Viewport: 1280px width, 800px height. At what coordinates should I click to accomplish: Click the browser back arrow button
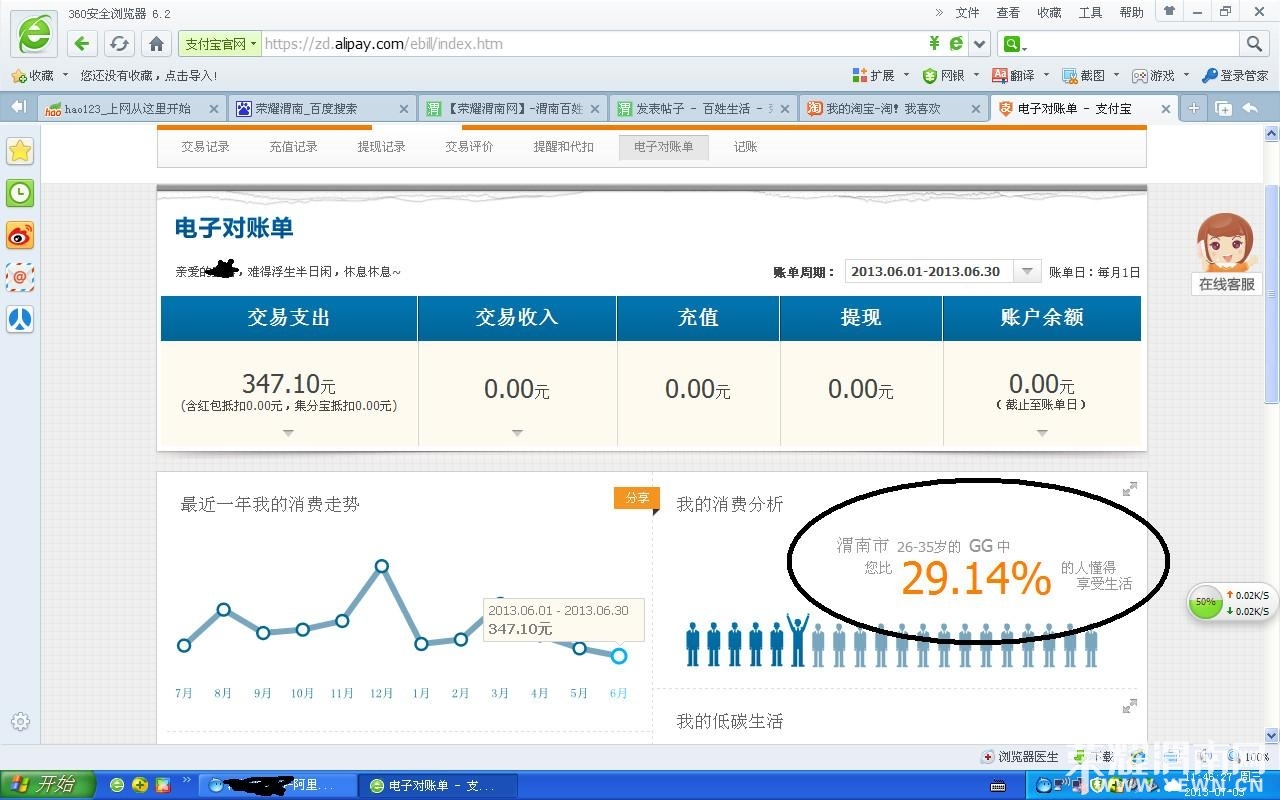82,44
